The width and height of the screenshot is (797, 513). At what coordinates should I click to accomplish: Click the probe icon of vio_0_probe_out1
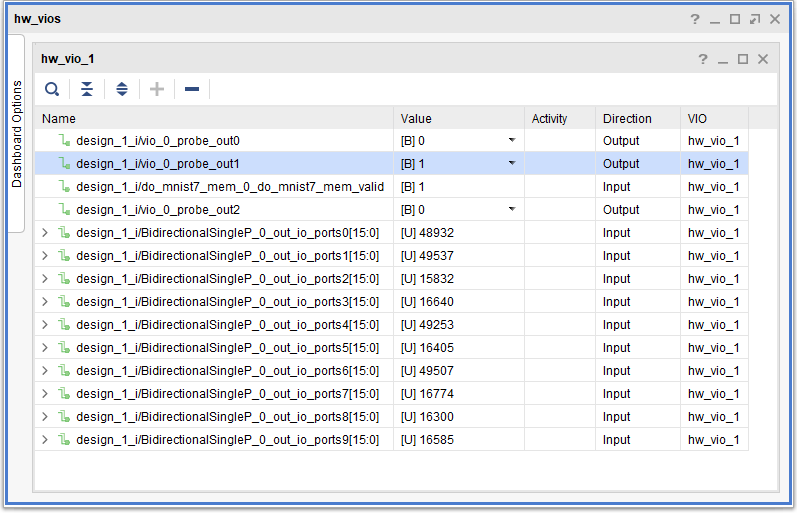(64, 163)
